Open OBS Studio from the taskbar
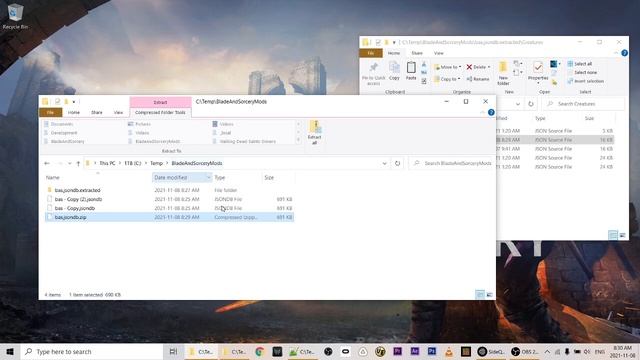The image size is (640, 360). [x=524, y=351]
